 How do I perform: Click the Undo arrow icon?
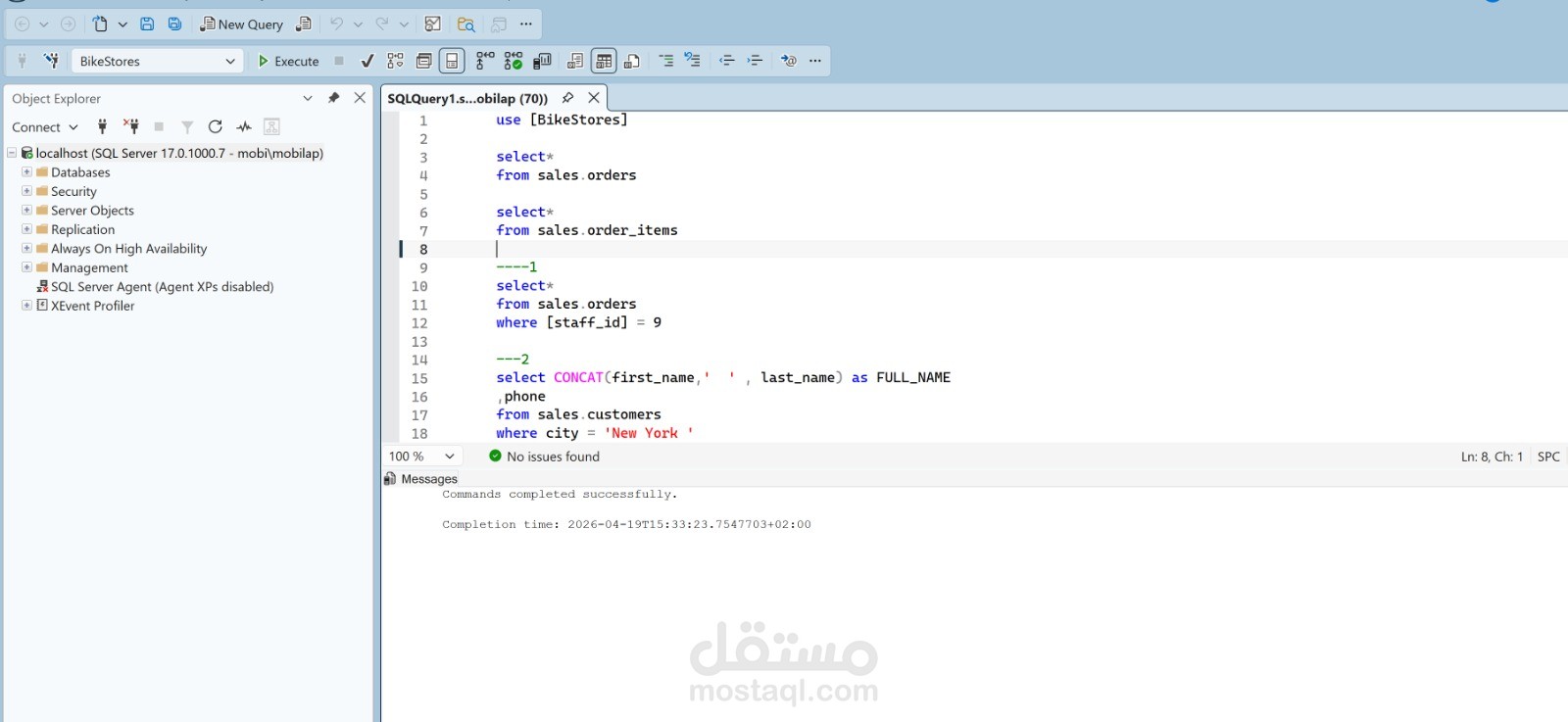coord(336,24)
